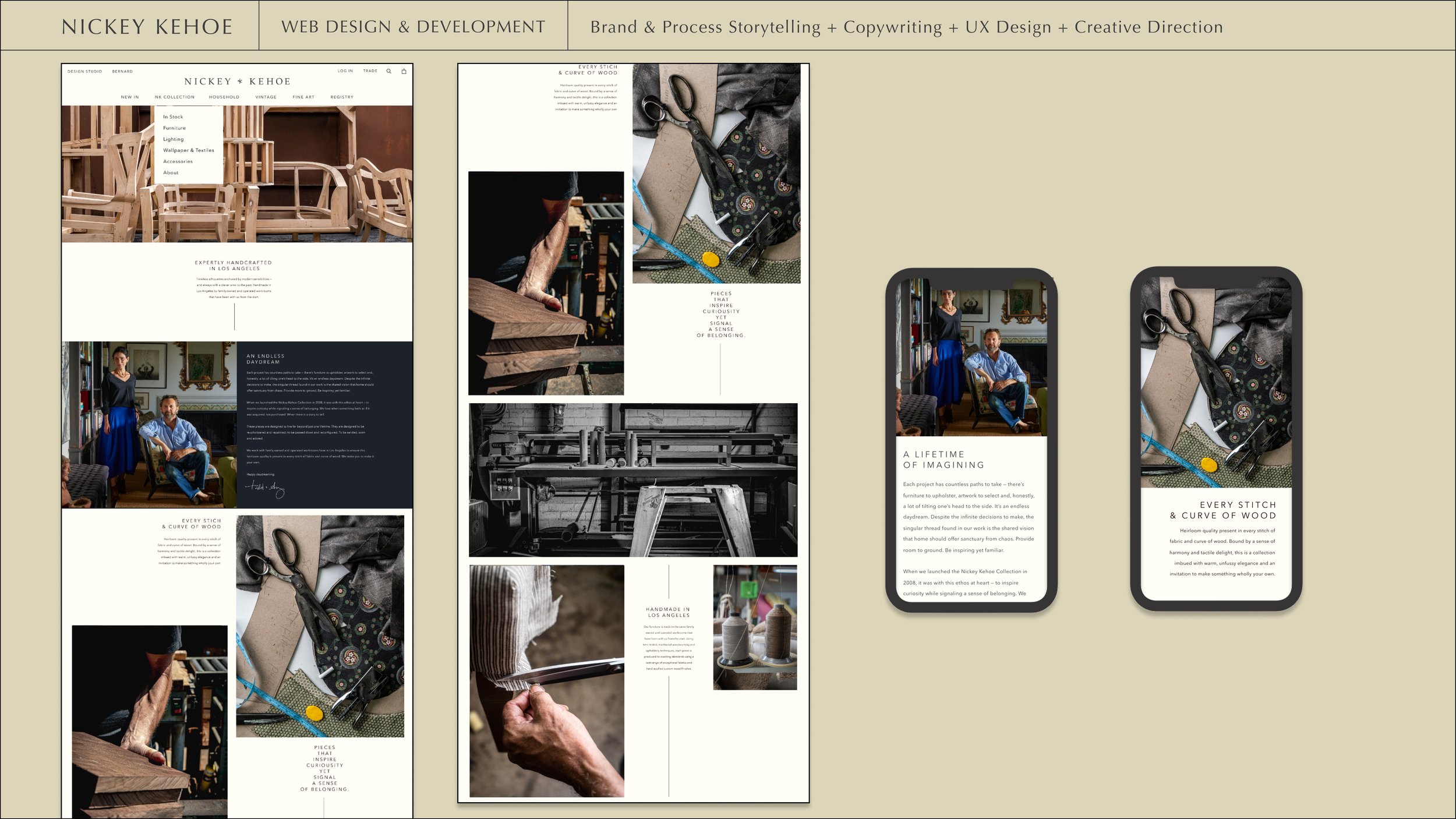Choose Lighting from the dropdown menu

click(x=174, y=139)
